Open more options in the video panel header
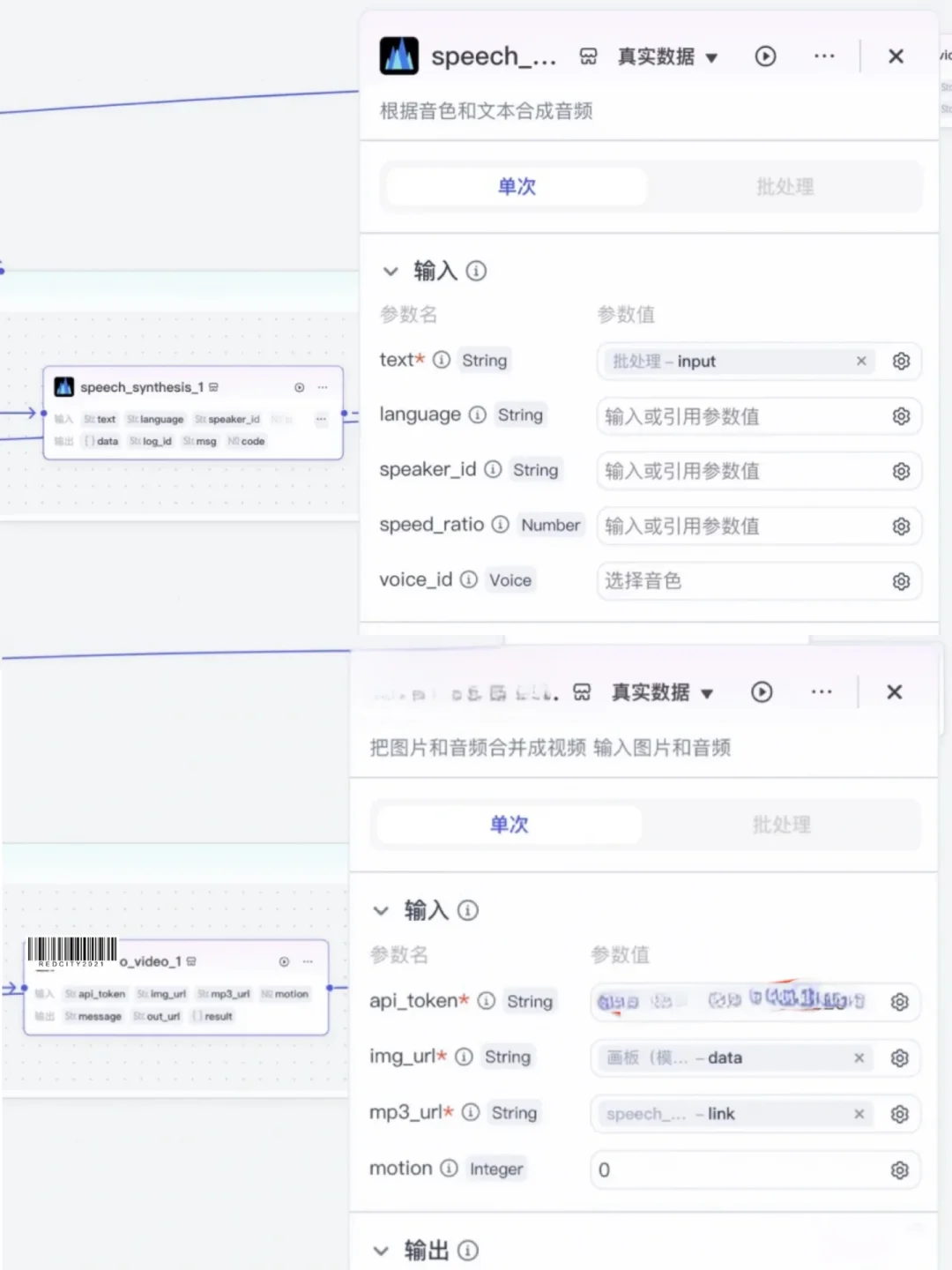952x1270 pixels. (x=822, y=692)
